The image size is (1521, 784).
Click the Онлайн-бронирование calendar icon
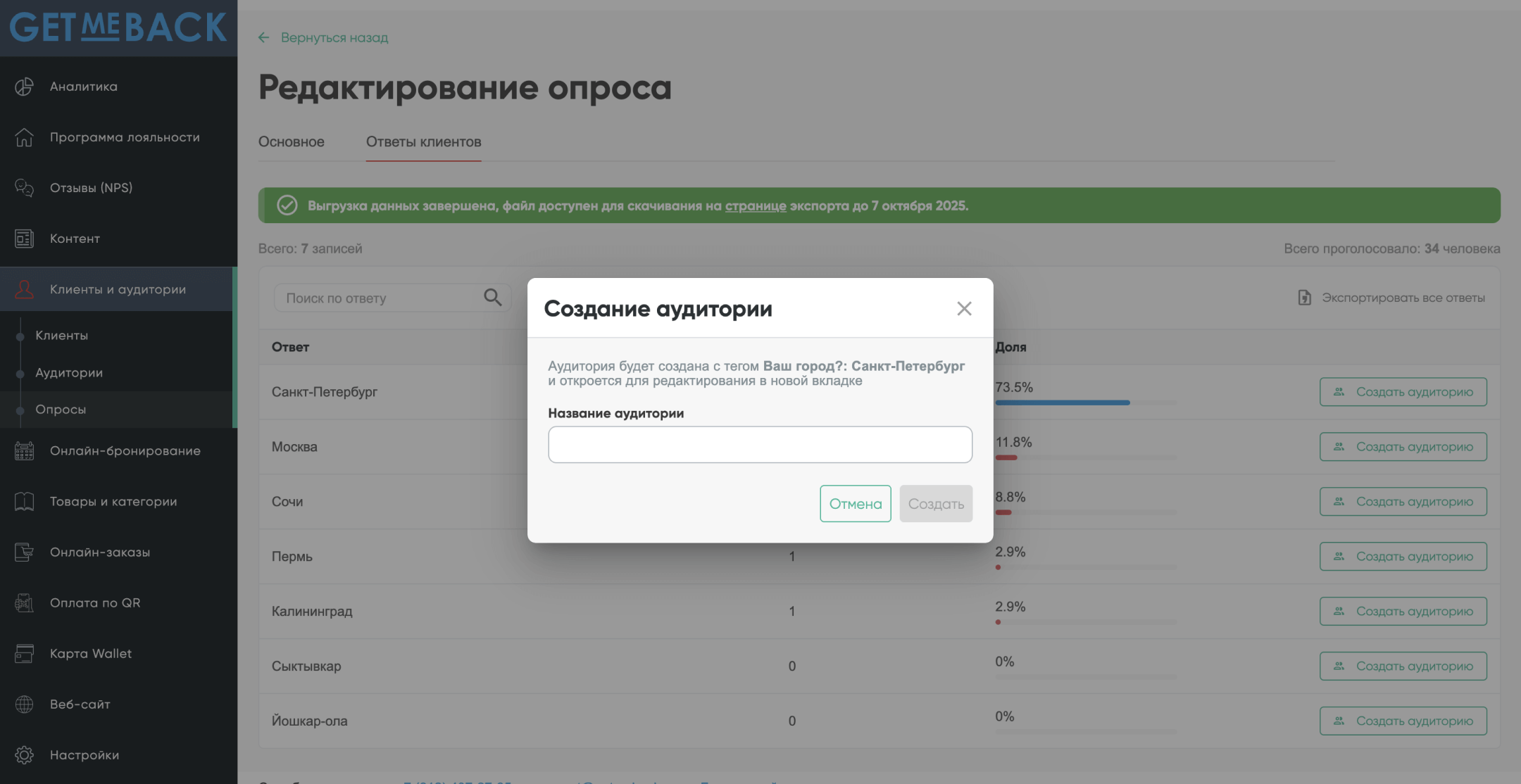tap(24, 451)
